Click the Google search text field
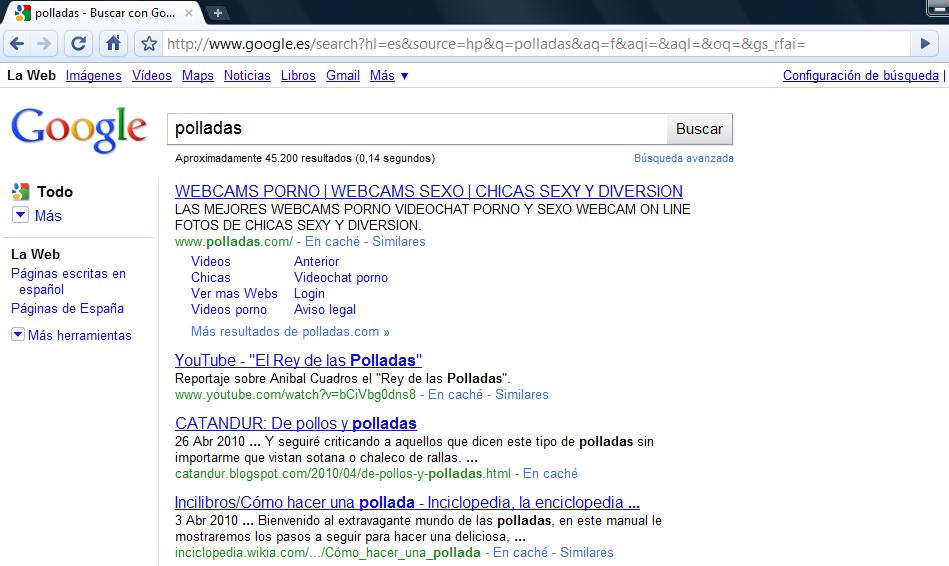Screen dimensions: 949x566 point(416,129)
